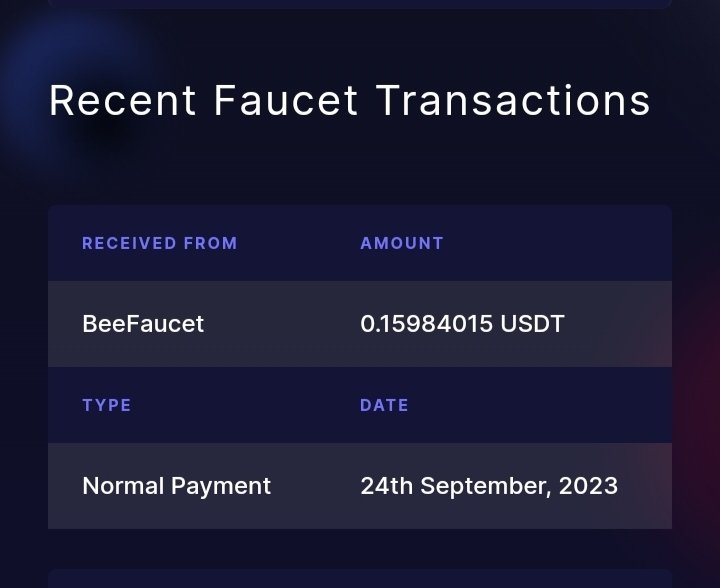Click the word Faucet in the heading
This screenshot has width=720, height=588.
coord(286,101)
